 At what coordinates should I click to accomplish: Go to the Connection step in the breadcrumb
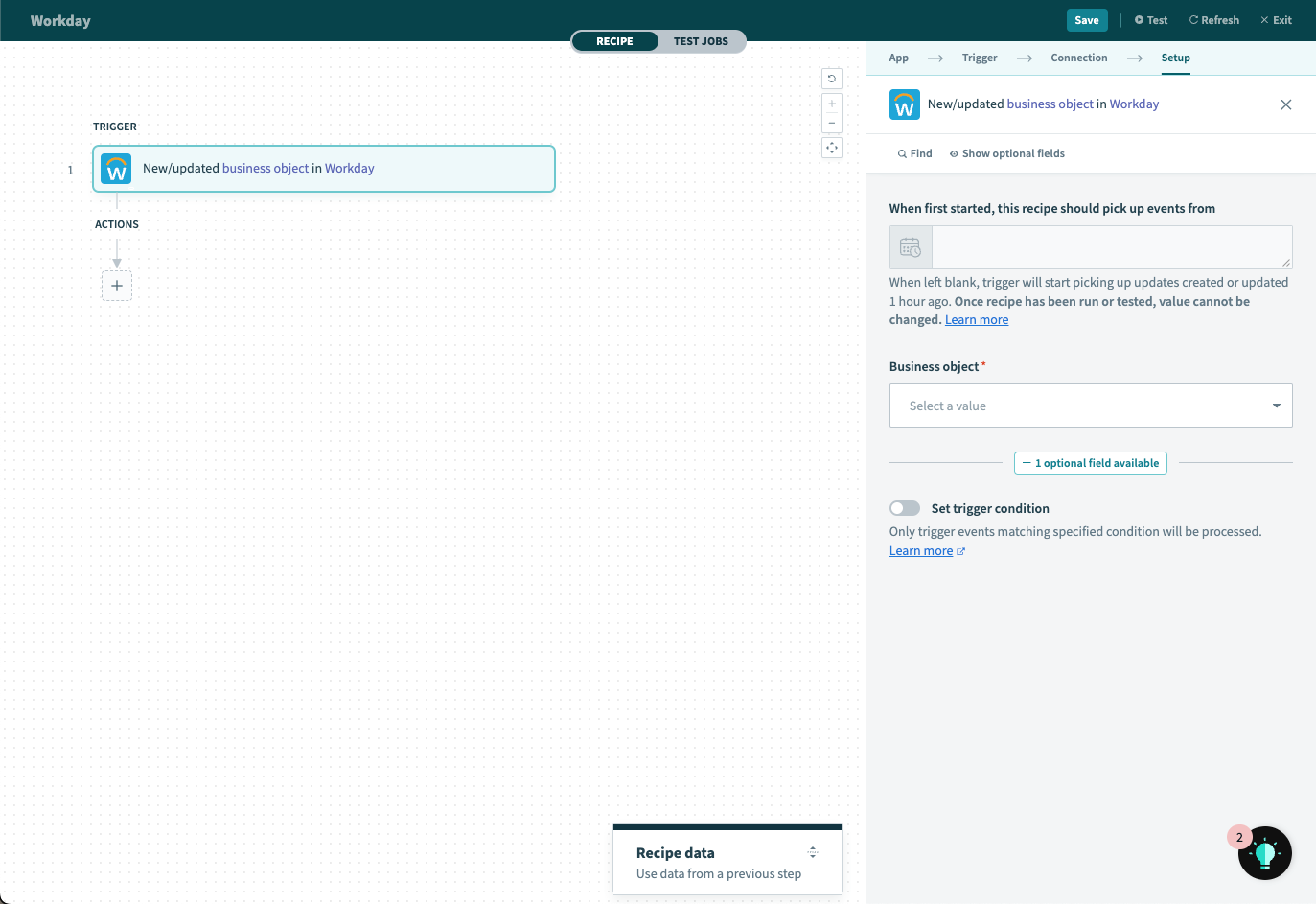coord(1078,57)
